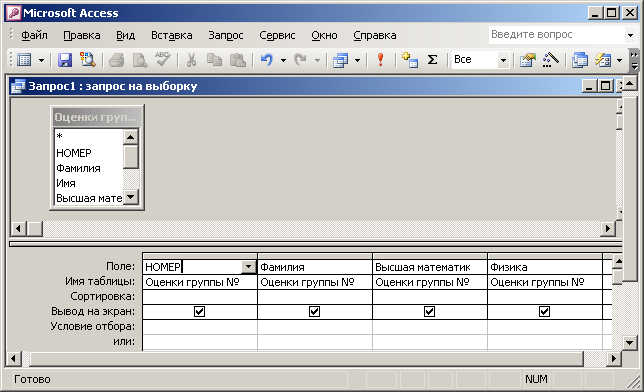
Task: Click the Query Type icon
Action: 340,60
